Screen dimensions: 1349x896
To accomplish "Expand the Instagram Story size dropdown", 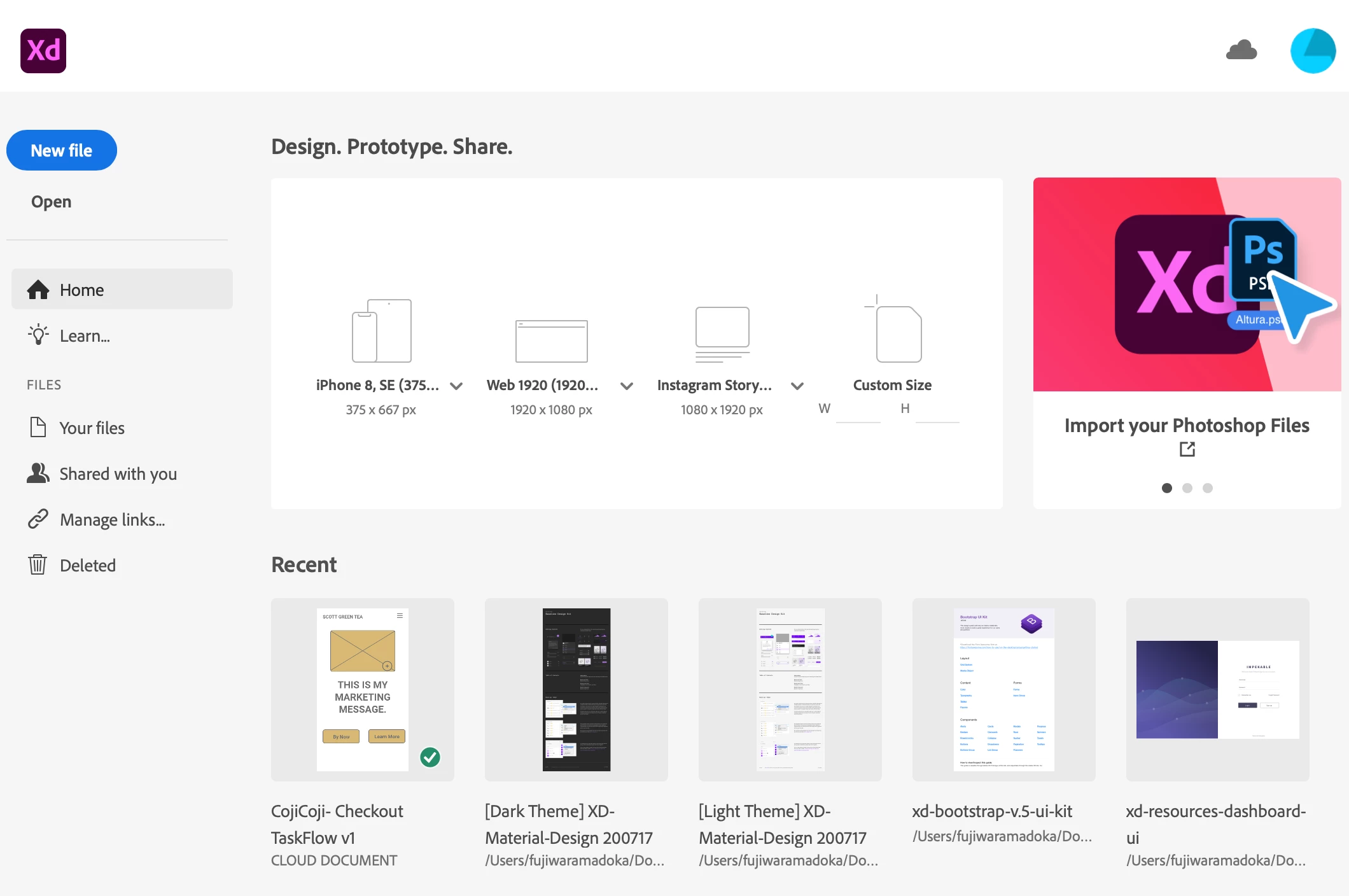I will point(797,386).
